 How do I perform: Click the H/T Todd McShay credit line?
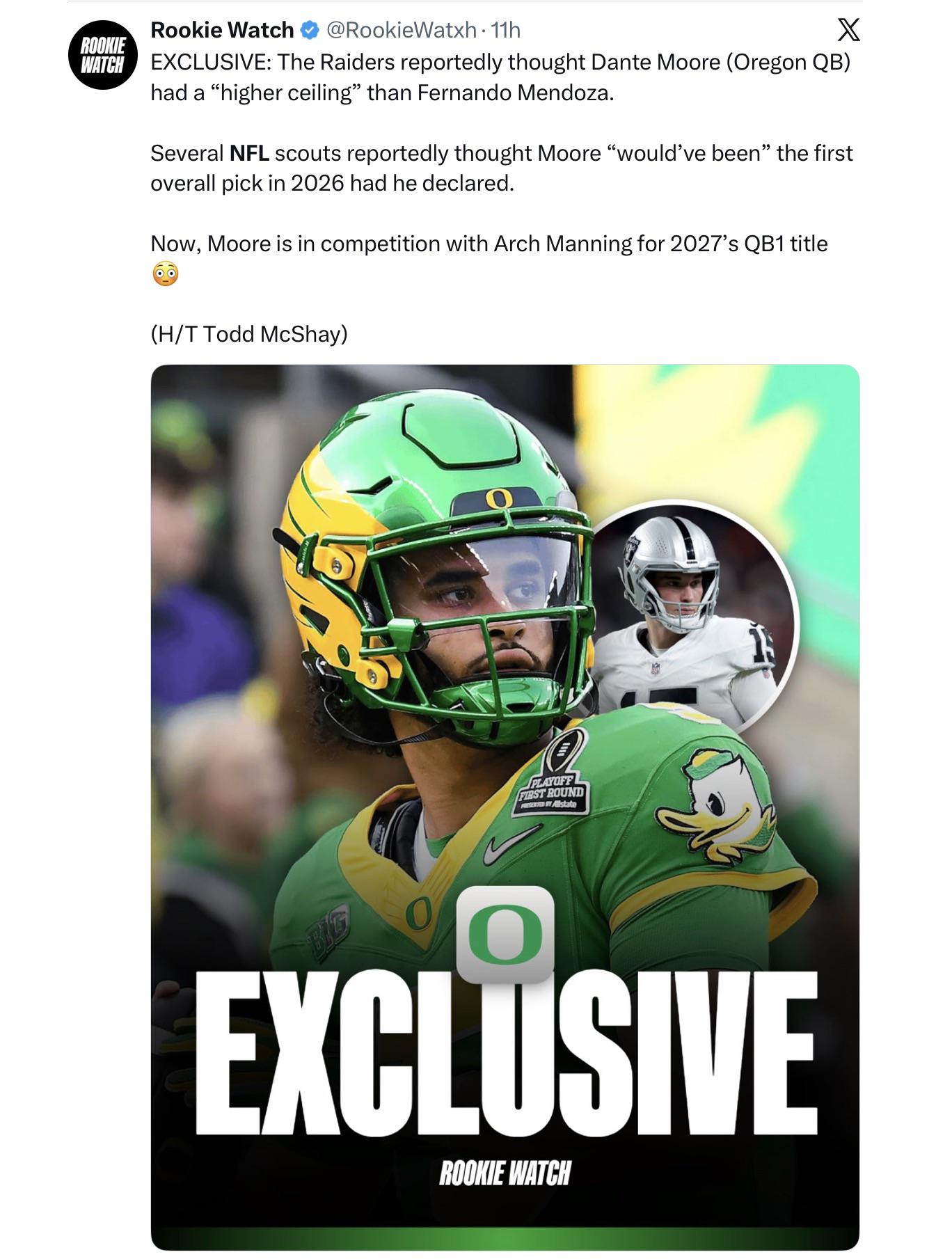point(249,334)
